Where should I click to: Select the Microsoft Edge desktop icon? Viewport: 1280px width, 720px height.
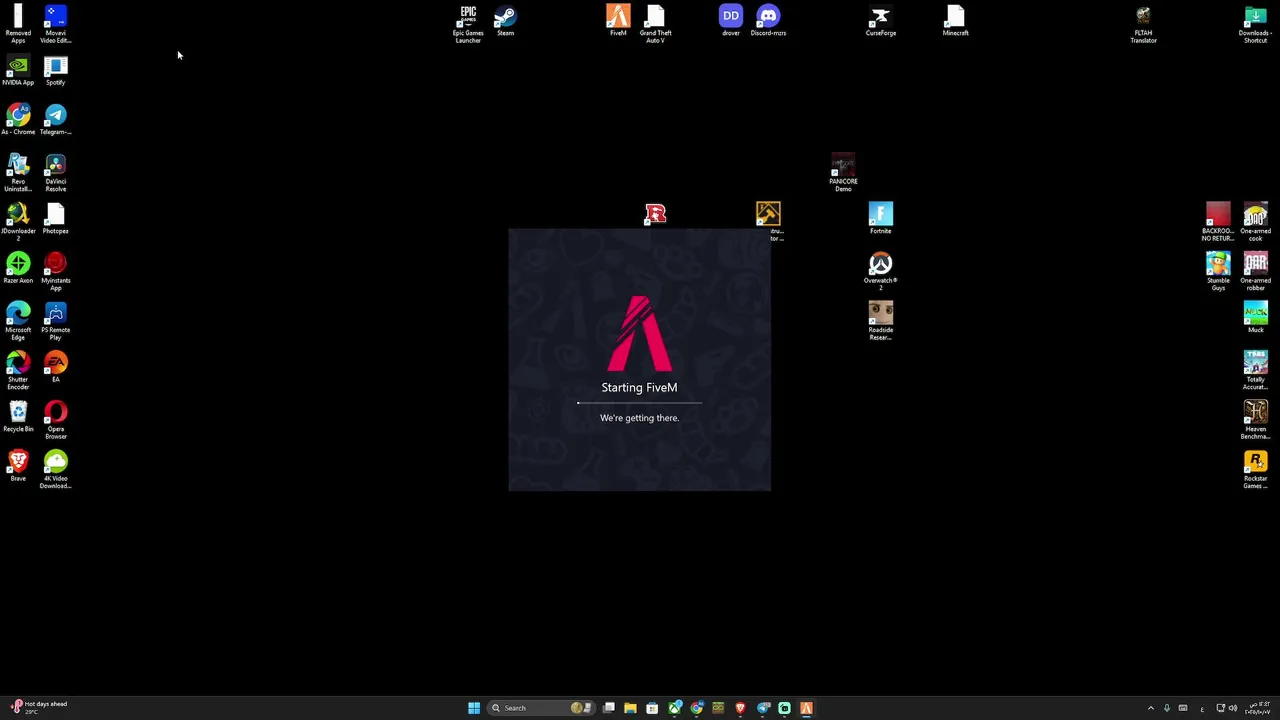pyautogui.click(x=18, y=321)
